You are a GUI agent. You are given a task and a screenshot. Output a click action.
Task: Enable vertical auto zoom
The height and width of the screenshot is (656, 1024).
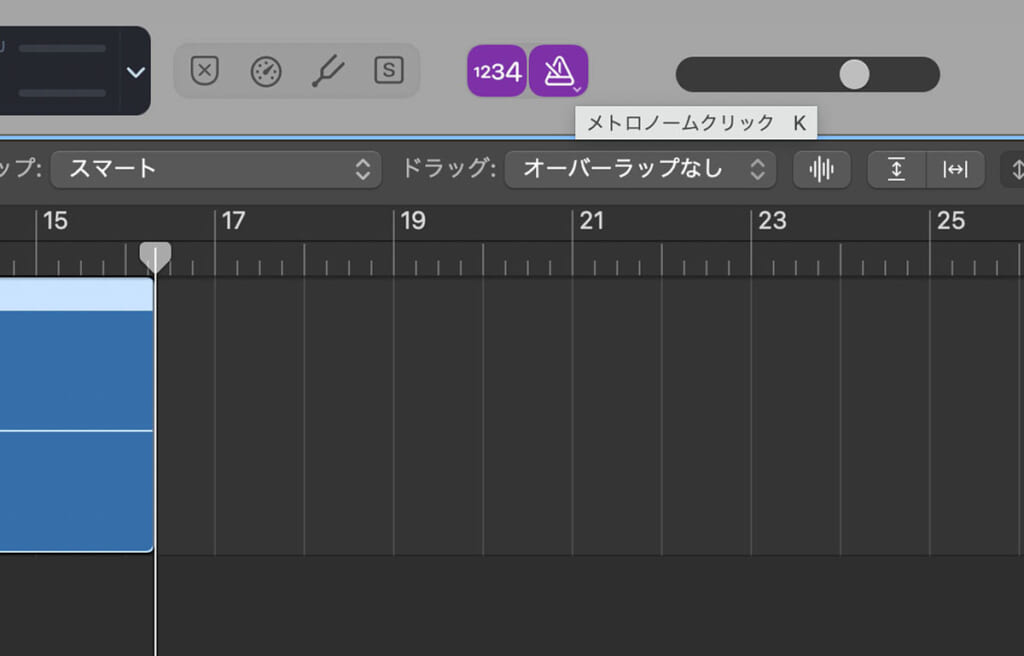[x=896, y=169]
